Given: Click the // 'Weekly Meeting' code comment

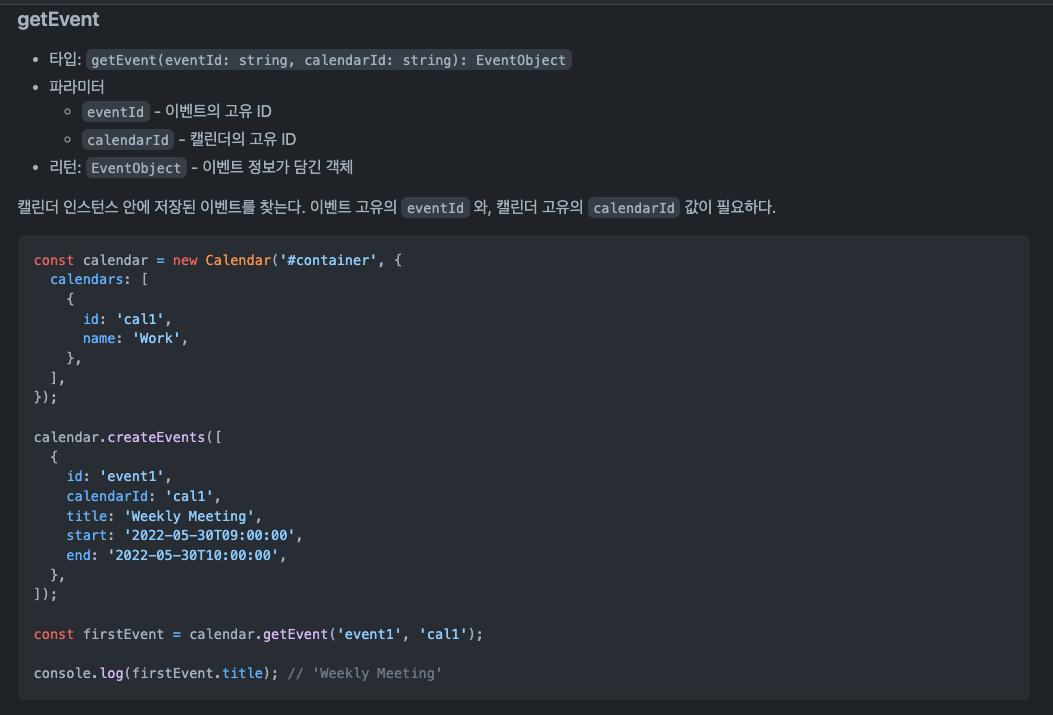Looking at the screenshot, I should (364, 673).
